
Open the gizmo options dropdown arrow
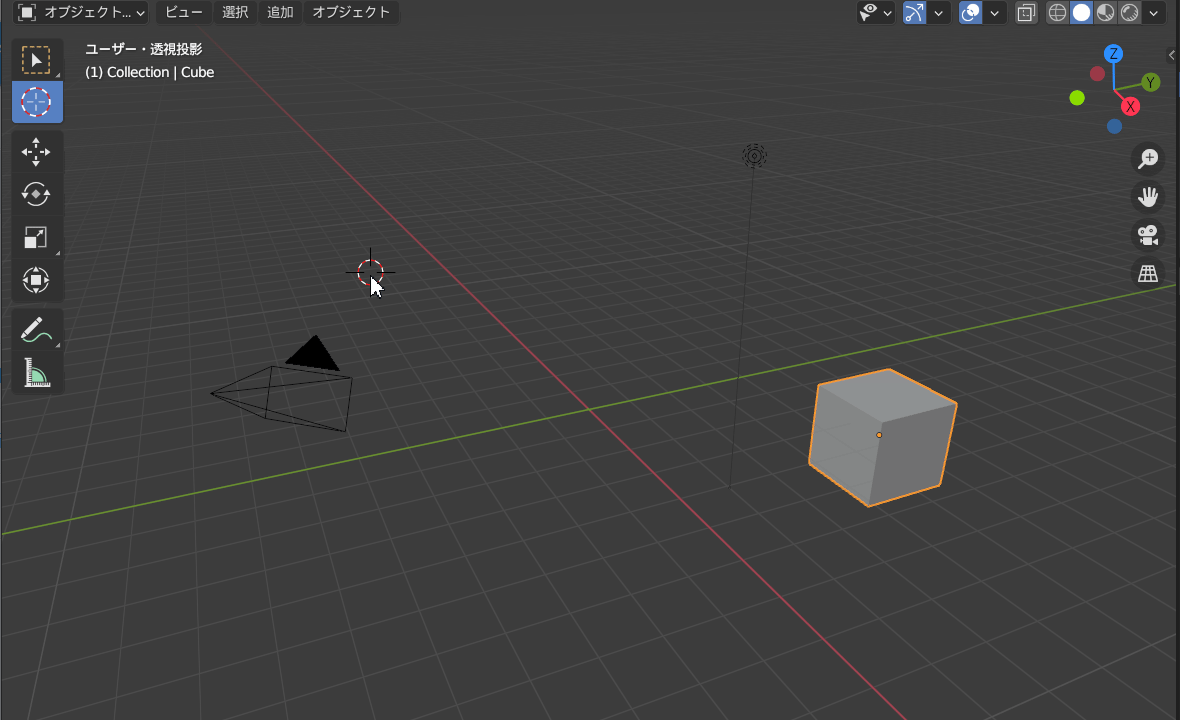[x=938, y=13]
